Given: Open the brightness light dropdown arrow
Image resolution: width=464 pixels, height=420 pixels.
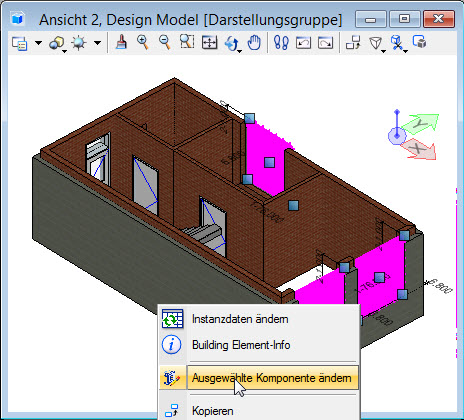Looking at the screenshot, I should pos(97,43).
